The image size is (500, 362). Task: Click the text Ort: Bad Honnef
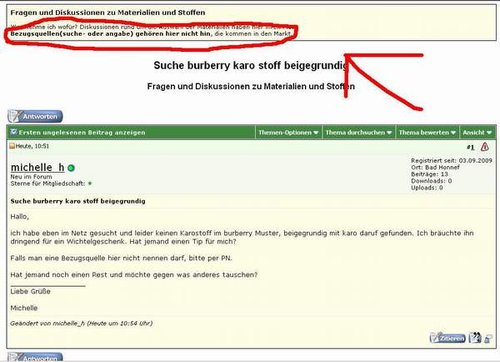(x=435, y=167)
